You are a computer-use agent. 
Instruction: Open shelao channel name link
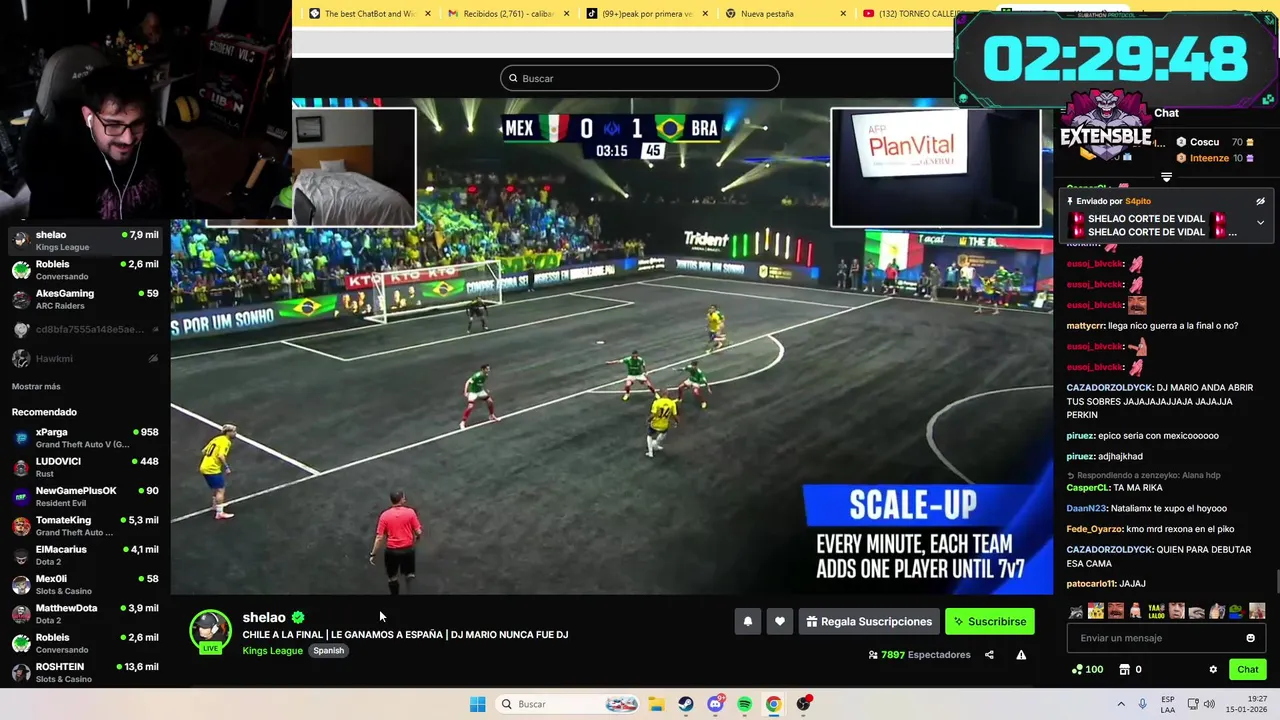coord(264,618)
